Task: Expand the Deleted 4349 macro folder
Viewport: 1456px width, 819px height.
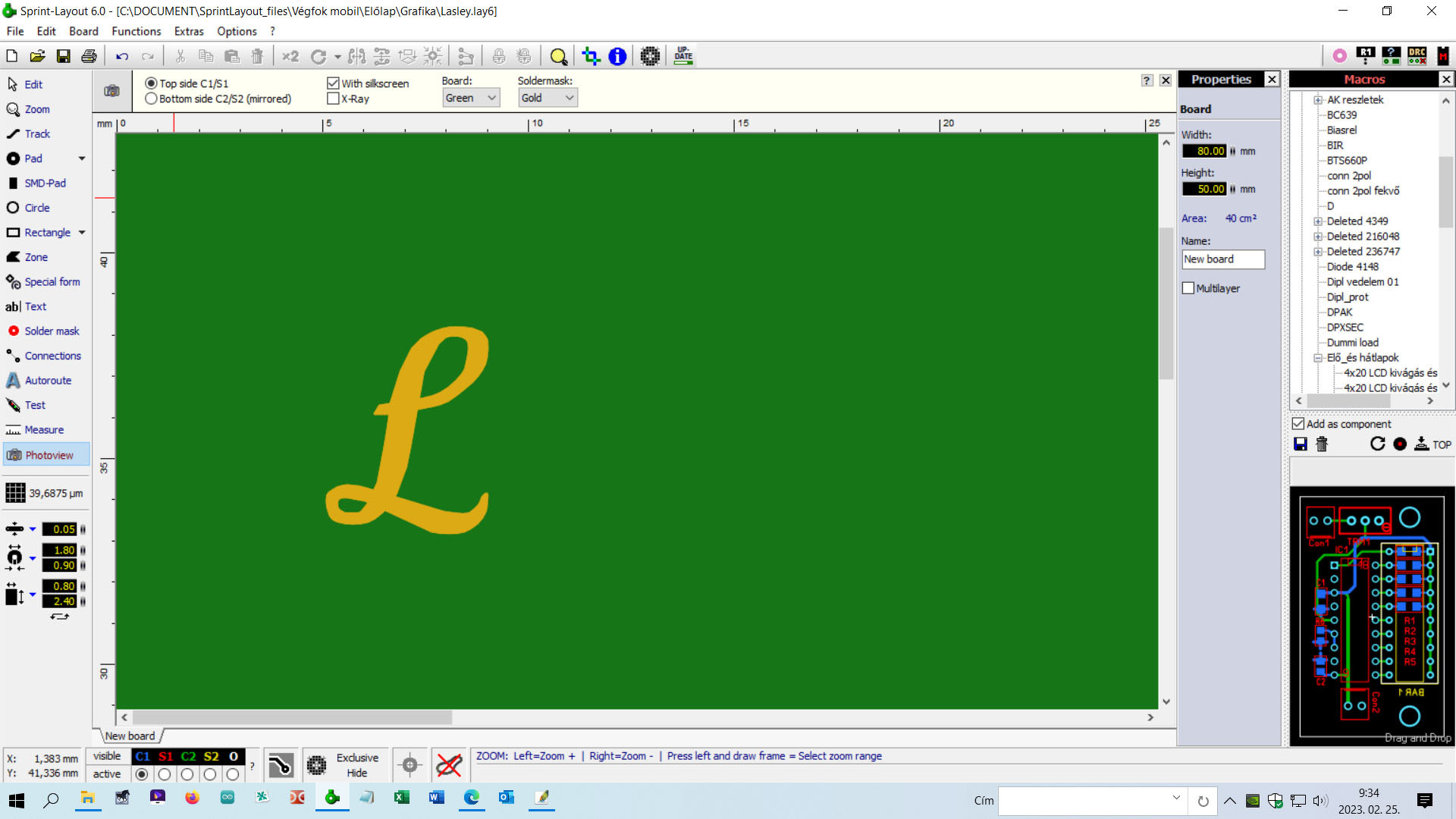Action: 1318,221
